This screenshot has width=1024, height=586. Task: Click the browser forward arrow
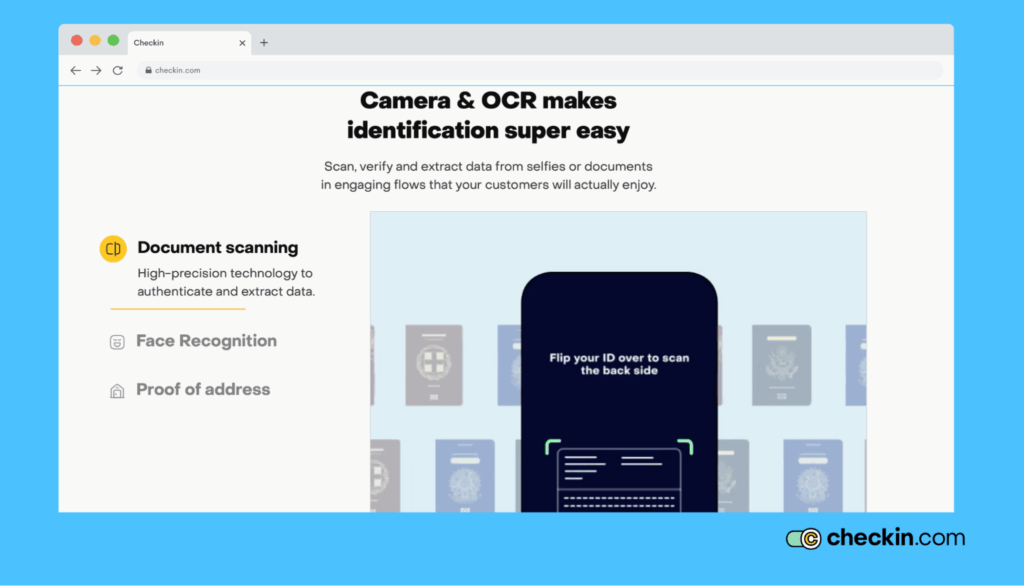click(x=96, y=71)
